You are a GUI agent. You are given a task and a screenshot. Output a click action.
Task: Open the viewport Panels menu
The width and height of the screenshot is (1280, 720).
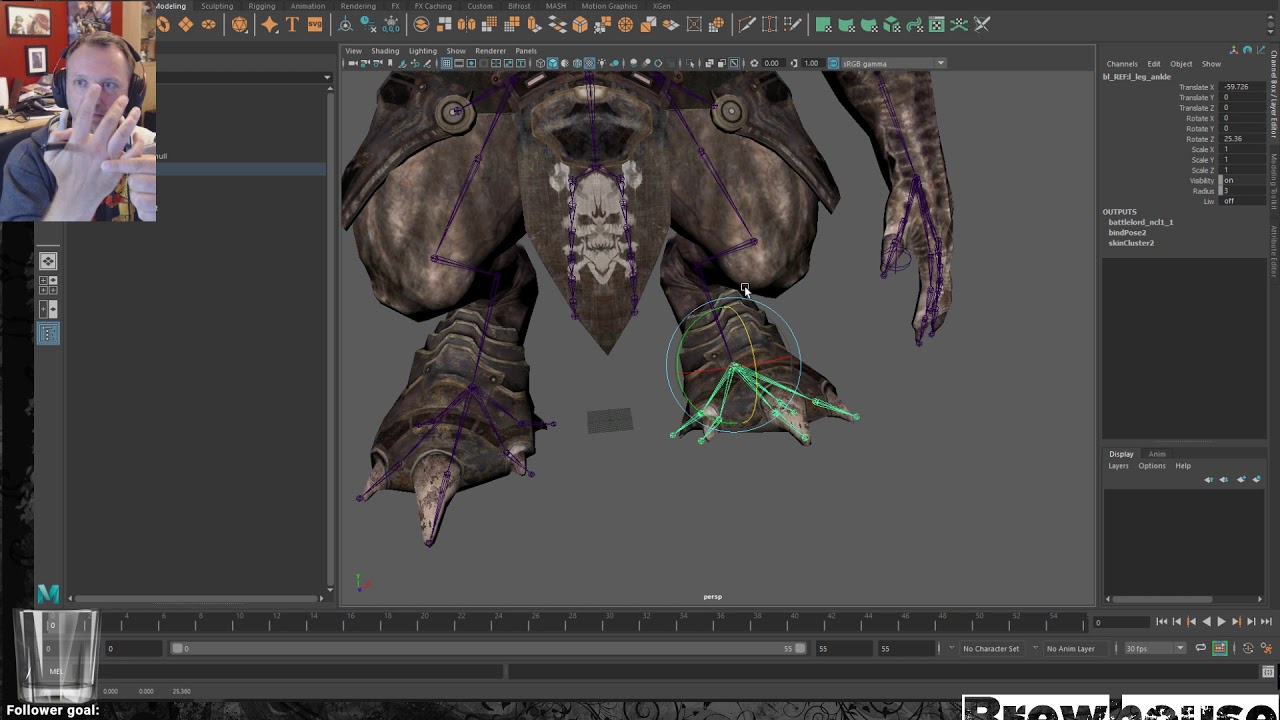[x=526, y=50]
